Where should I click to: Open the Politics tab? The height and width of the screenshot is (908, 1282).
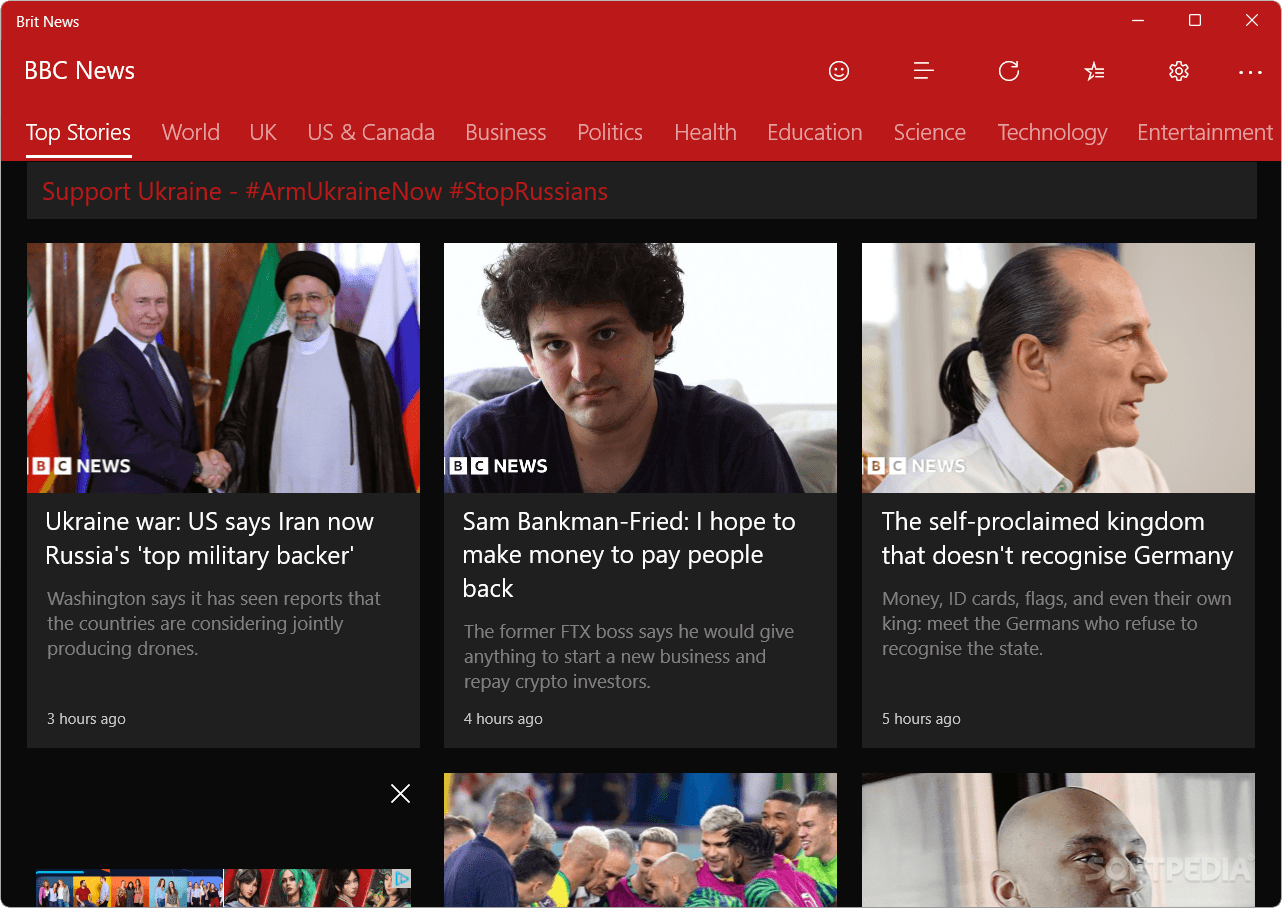point(610,133)
